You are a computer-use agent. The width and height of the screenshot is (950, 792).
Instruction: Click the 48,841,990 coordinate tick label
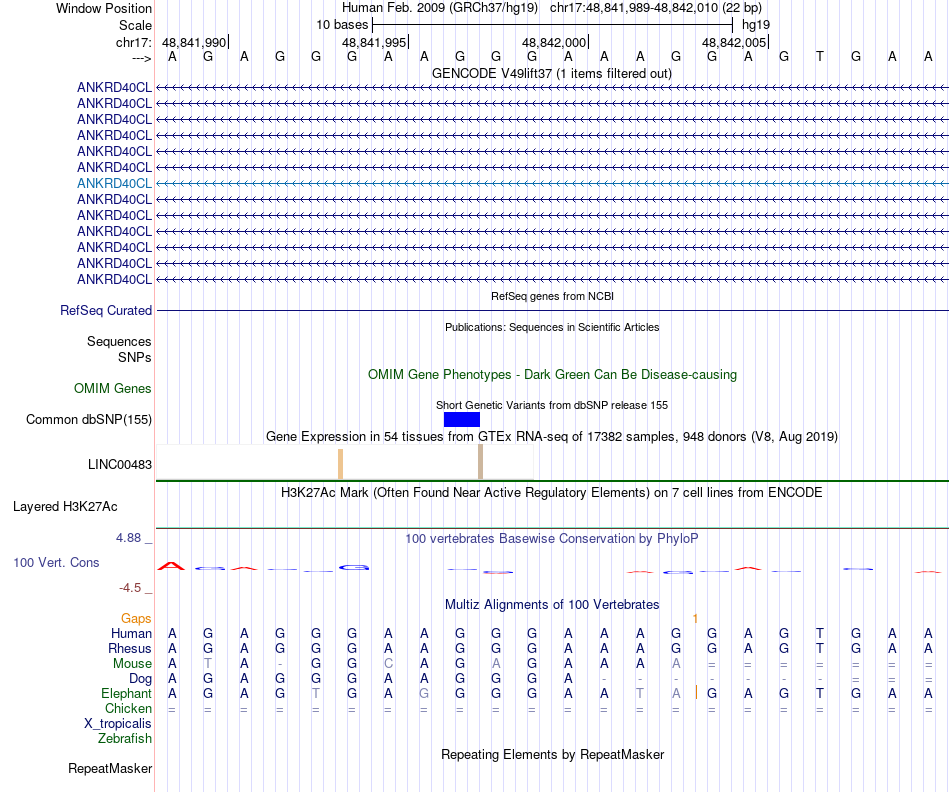[194, 42]
